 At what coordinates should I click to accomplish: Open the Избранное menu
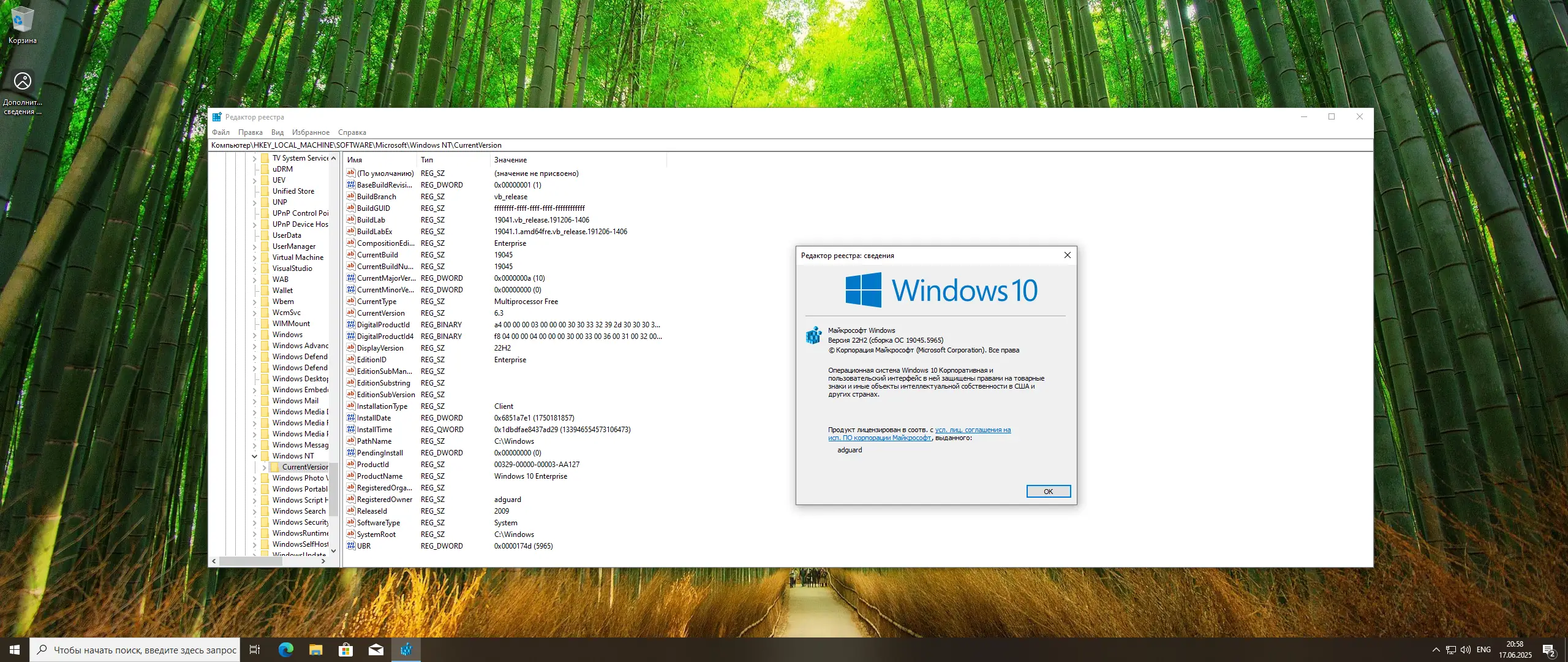[x=311, y=132]
